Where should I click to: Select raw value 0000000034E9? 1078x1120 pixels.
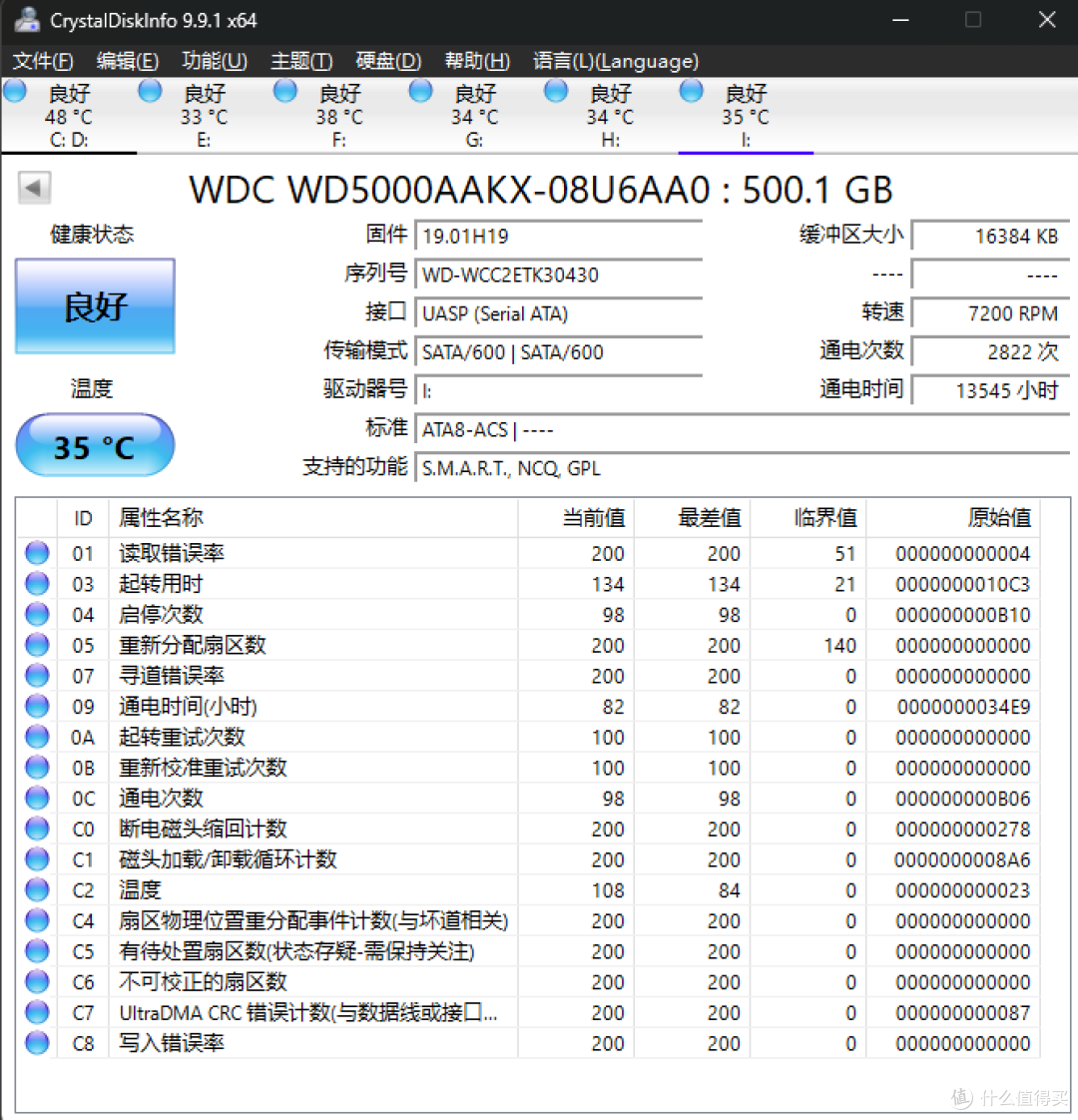point(963,707)
